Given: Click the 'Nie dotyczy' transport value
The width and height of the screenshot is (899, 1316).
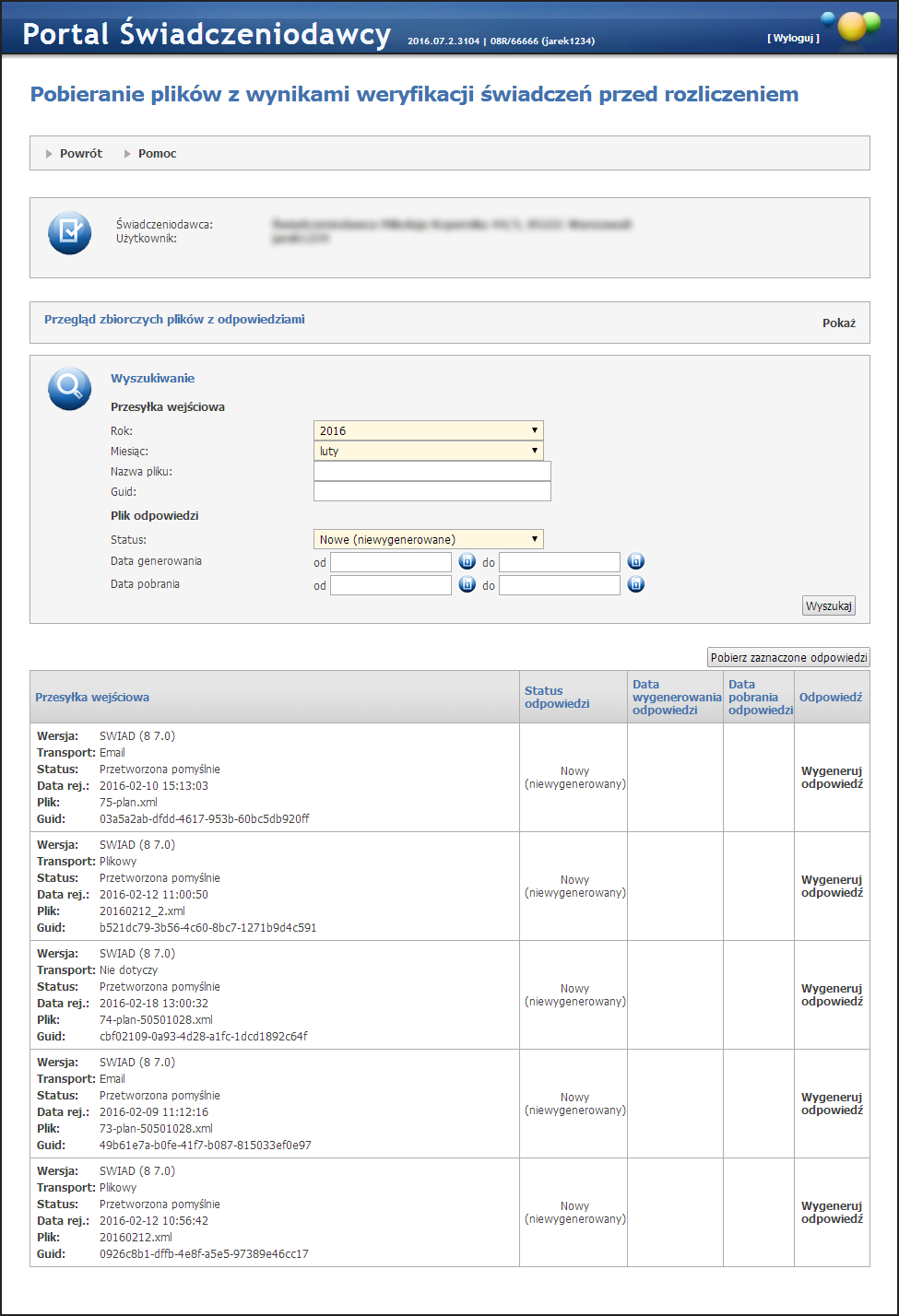Looking at the screenshot, I should coord(128,970).
